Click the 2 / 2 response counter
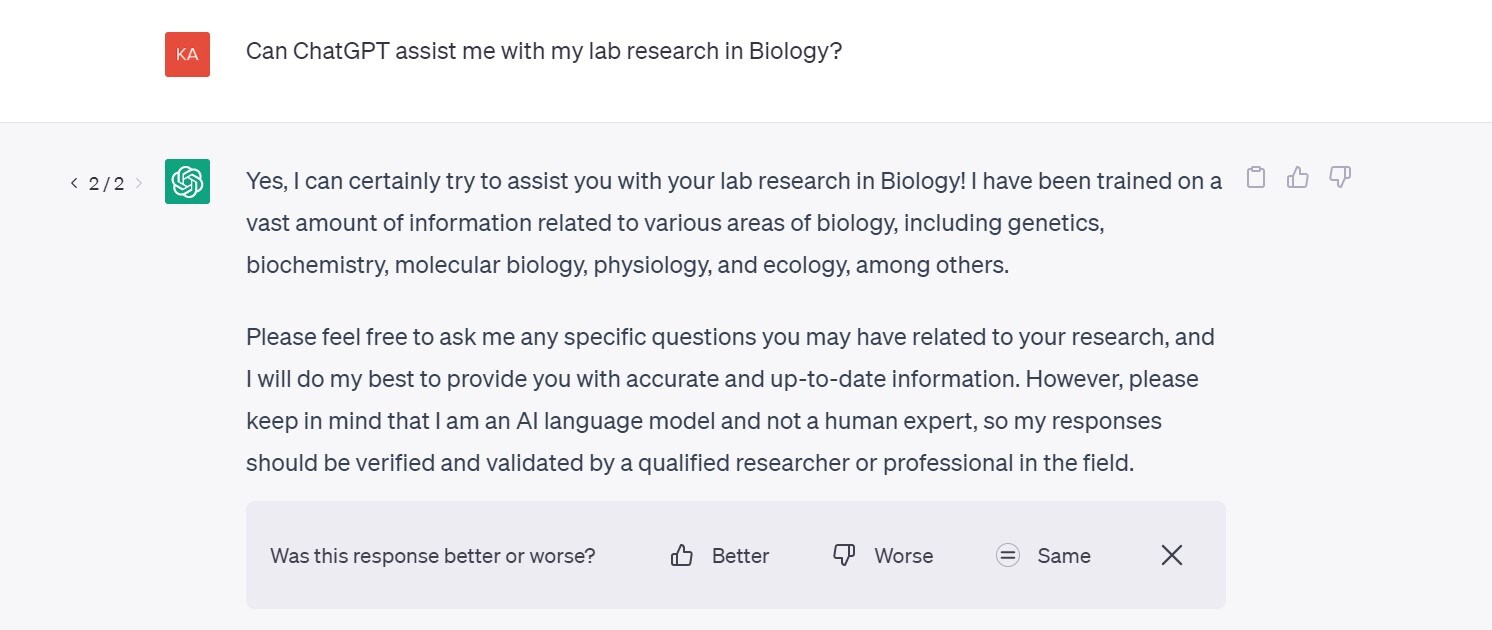Screen dimensions: 1492x630 pyautogui.click(x=106, y=183)
